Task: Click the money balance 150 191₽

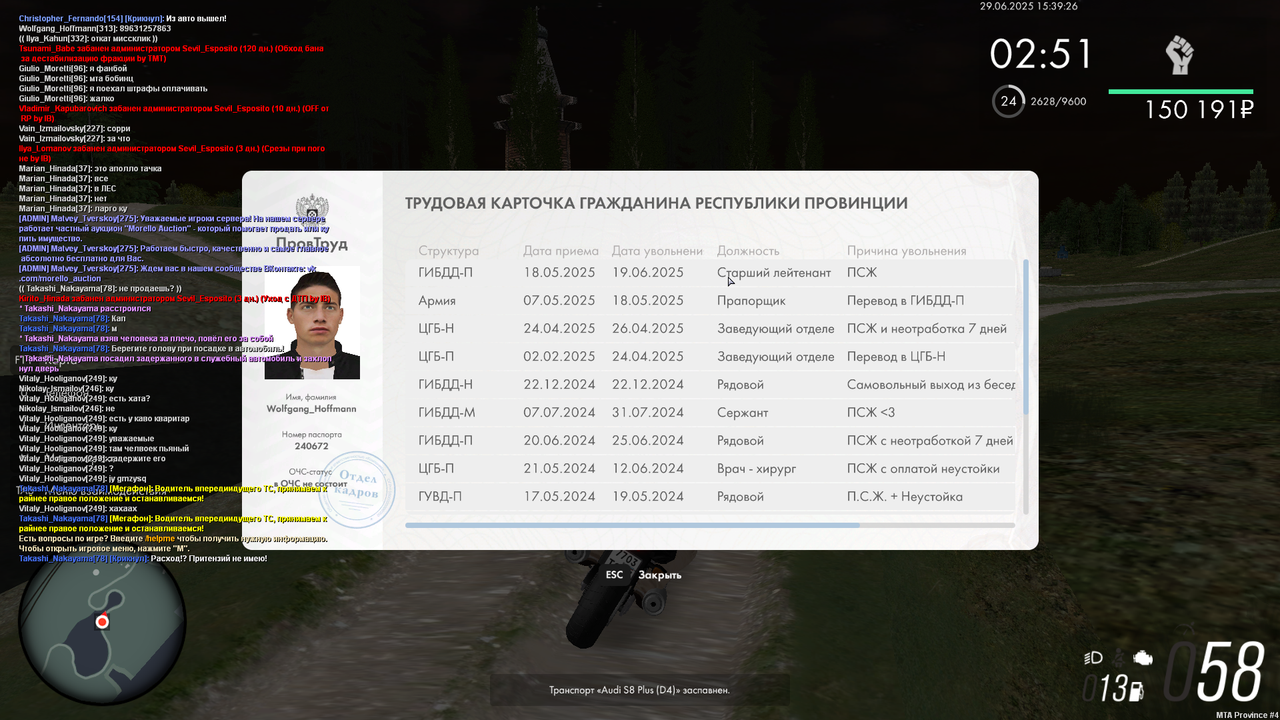Action: (x=1199, y=110)
